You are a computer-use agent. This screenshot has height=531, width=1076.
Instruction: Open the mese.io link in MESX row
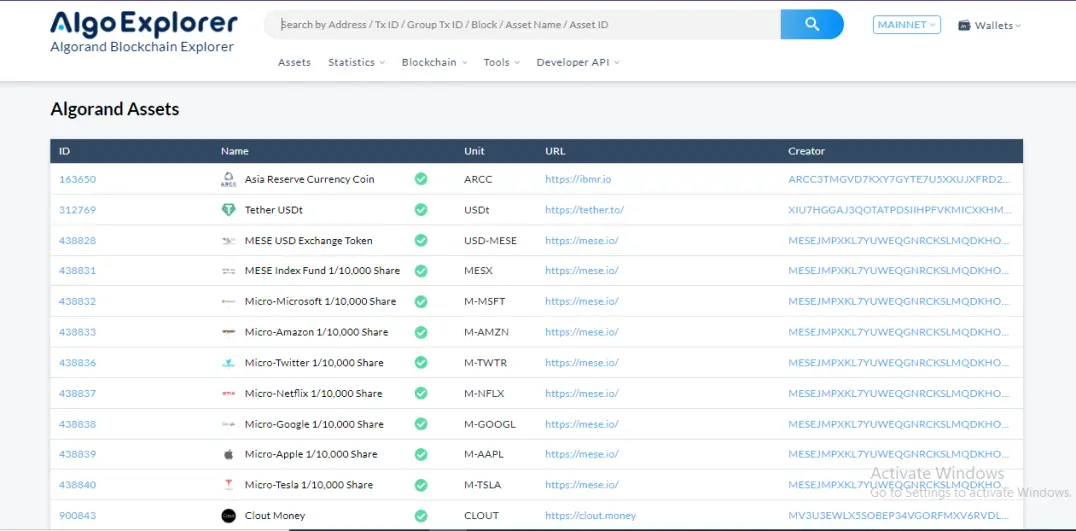(x=582, y=271)
